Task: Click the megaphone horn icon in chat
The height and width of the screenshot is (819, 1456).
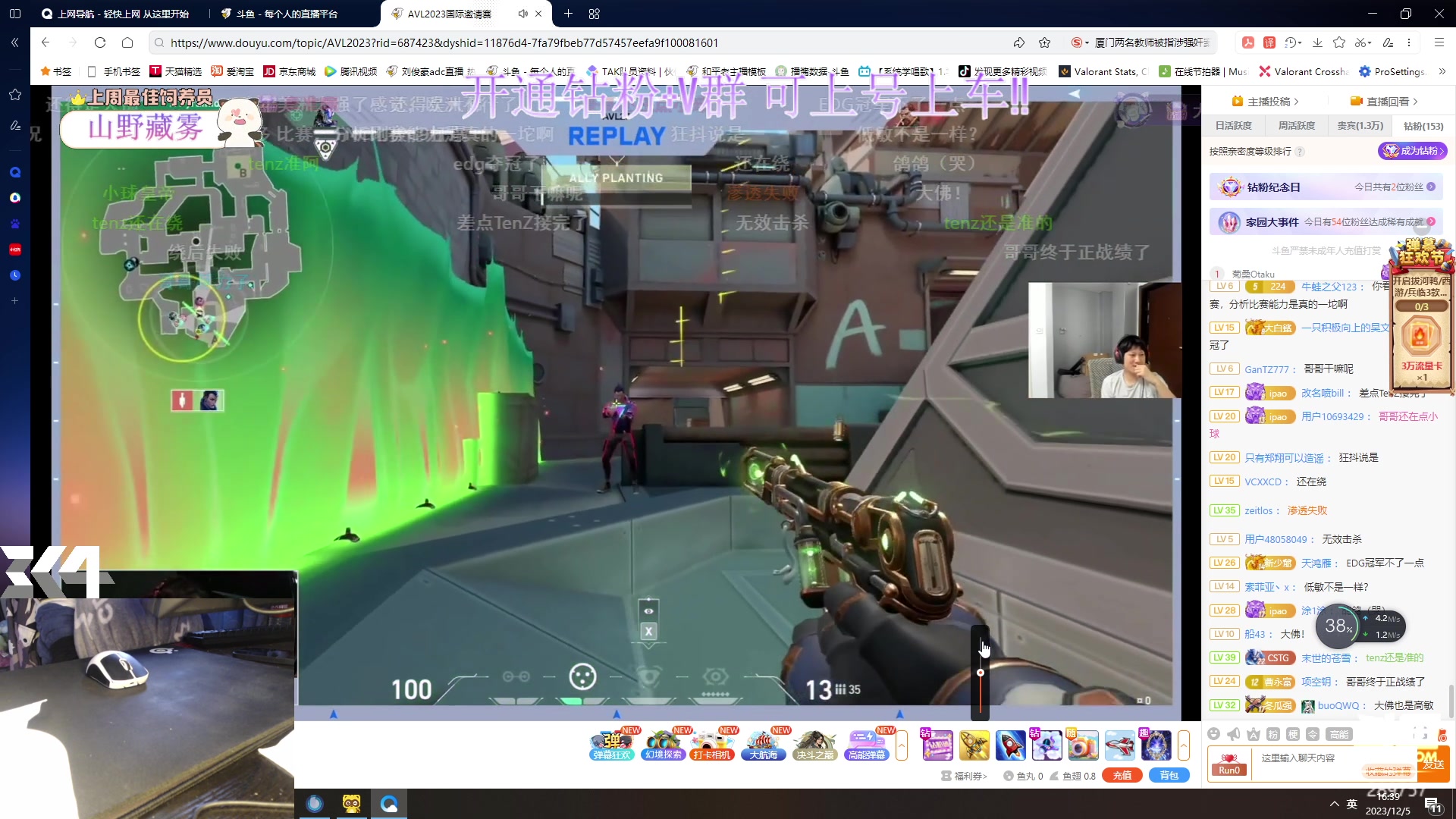Action: (1234, 733)
